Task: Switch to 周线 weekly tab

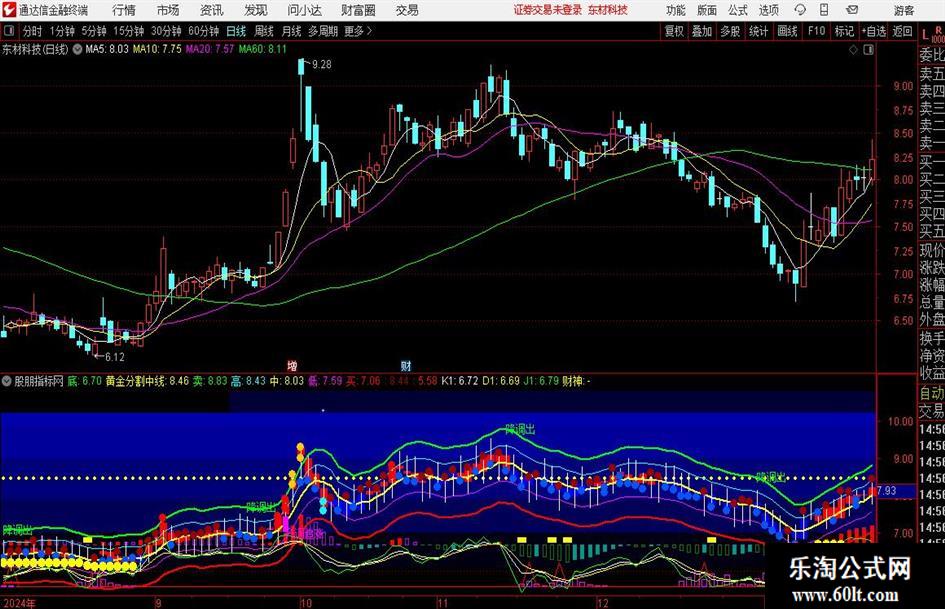Action: (263, 31)
